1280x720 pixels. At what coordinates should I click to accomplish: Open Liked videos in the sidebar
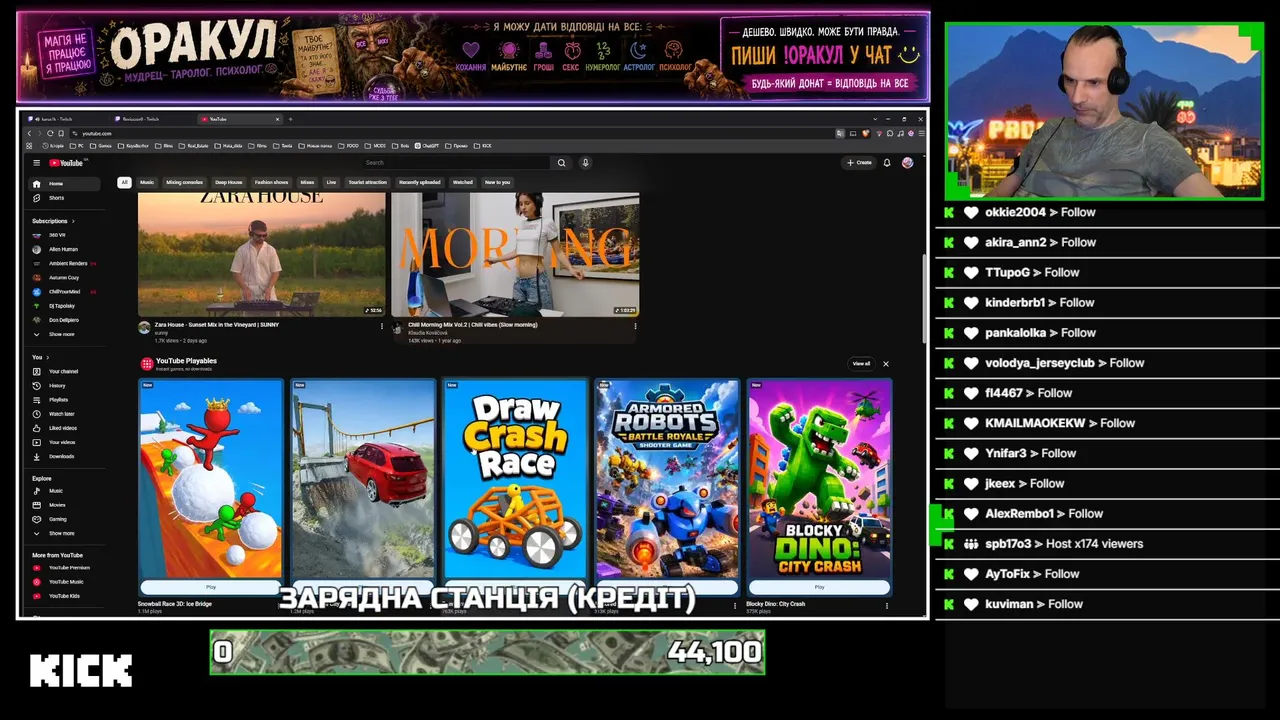pos(66,428)
